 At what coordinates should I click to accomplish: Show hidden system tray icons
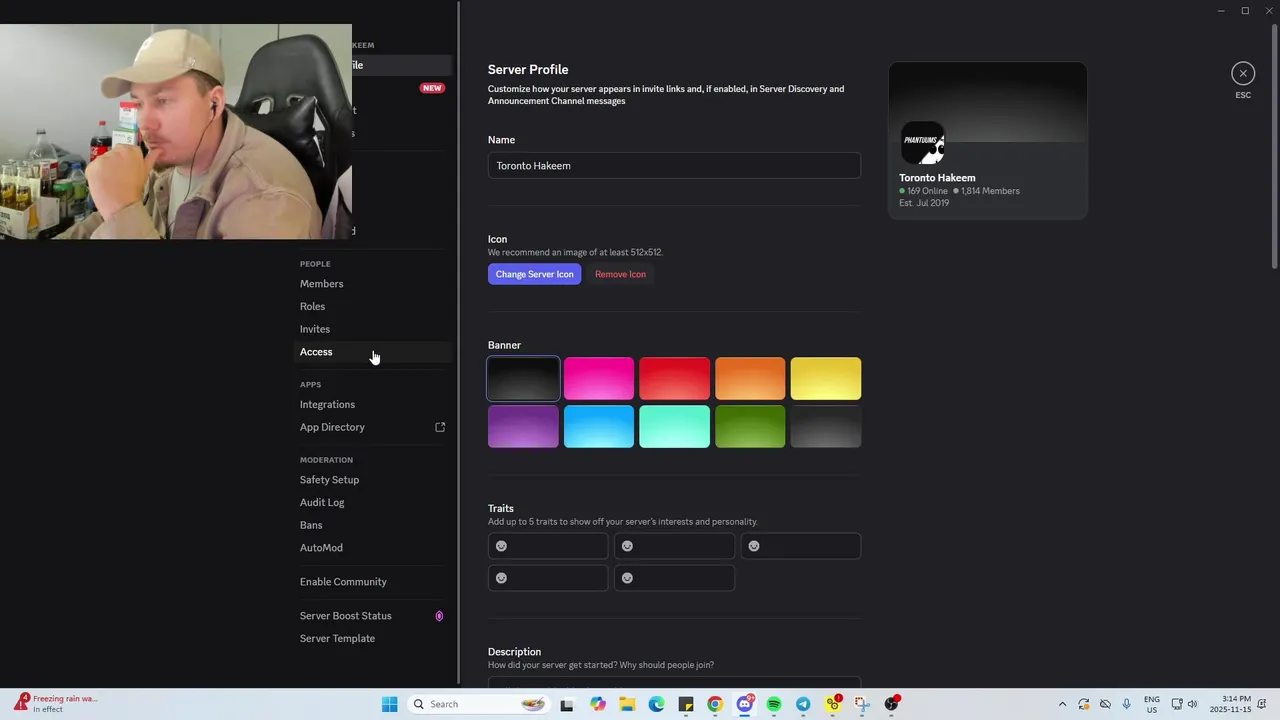(x=1062, y=704)
